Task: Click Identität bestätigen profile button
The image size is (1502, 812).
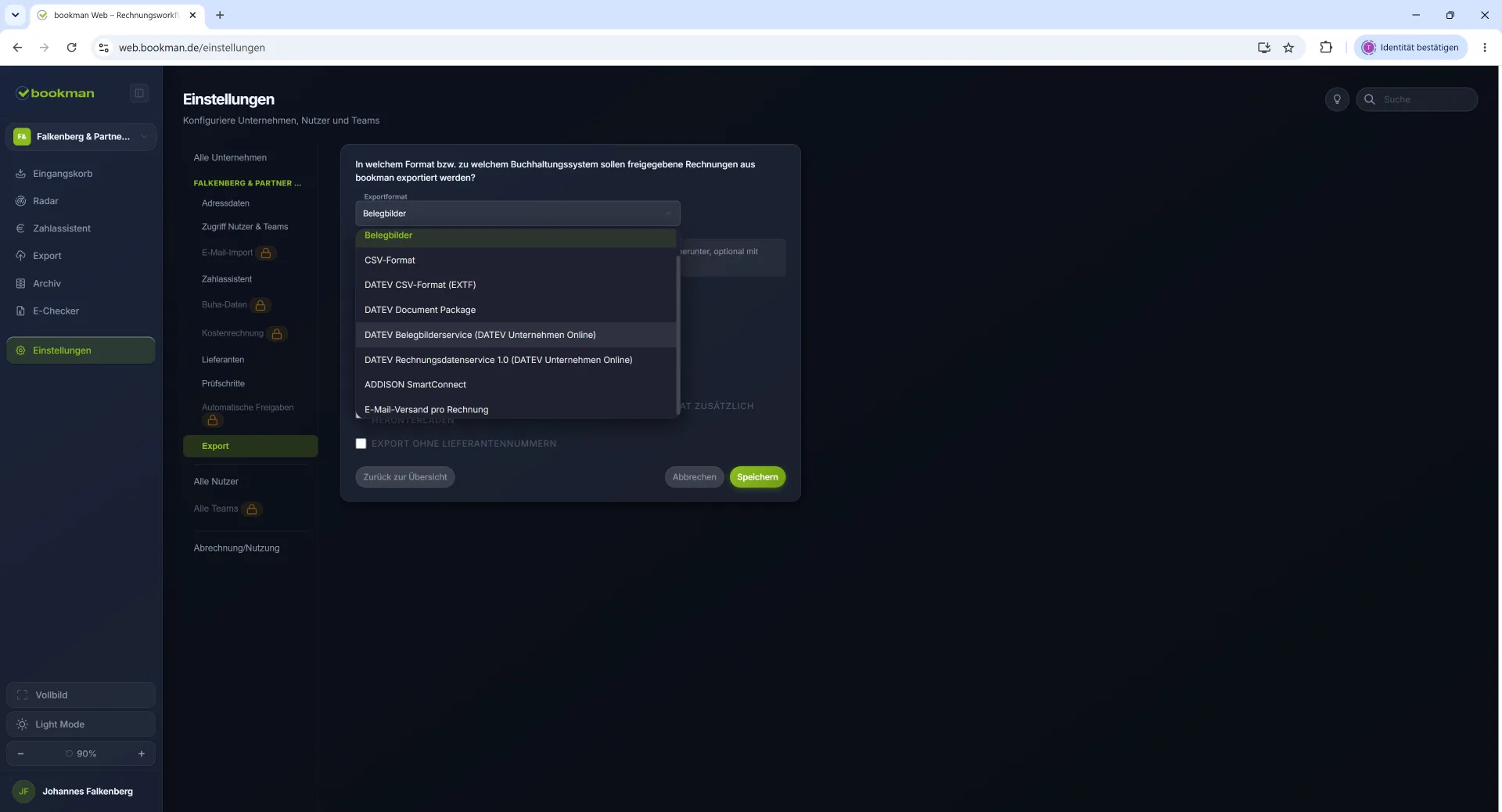Action: [1411, 48]
